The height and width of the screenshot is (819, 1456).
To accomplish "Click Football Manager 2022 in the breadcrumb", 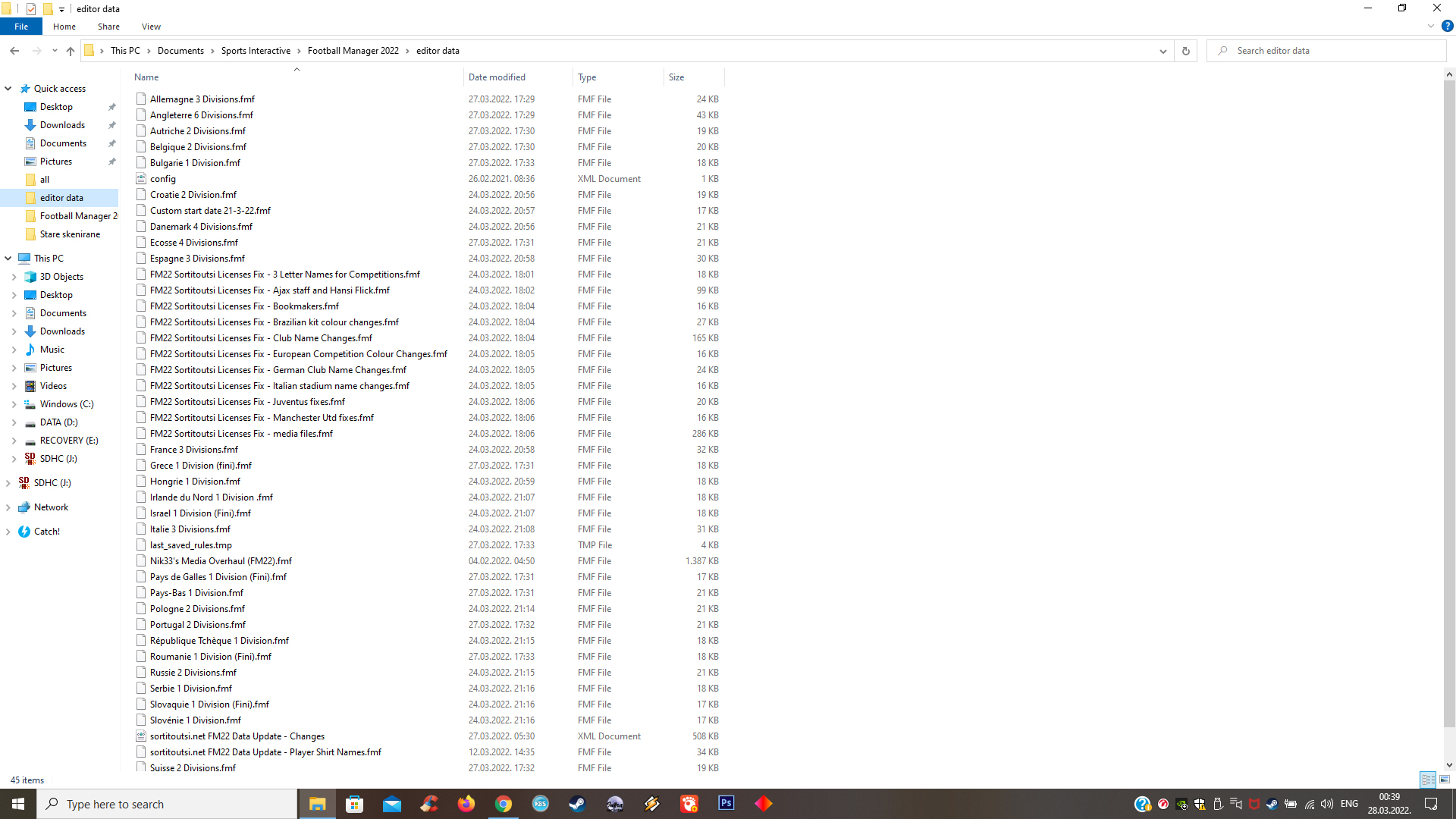I will pyautogui.click(x=353, y=51).
